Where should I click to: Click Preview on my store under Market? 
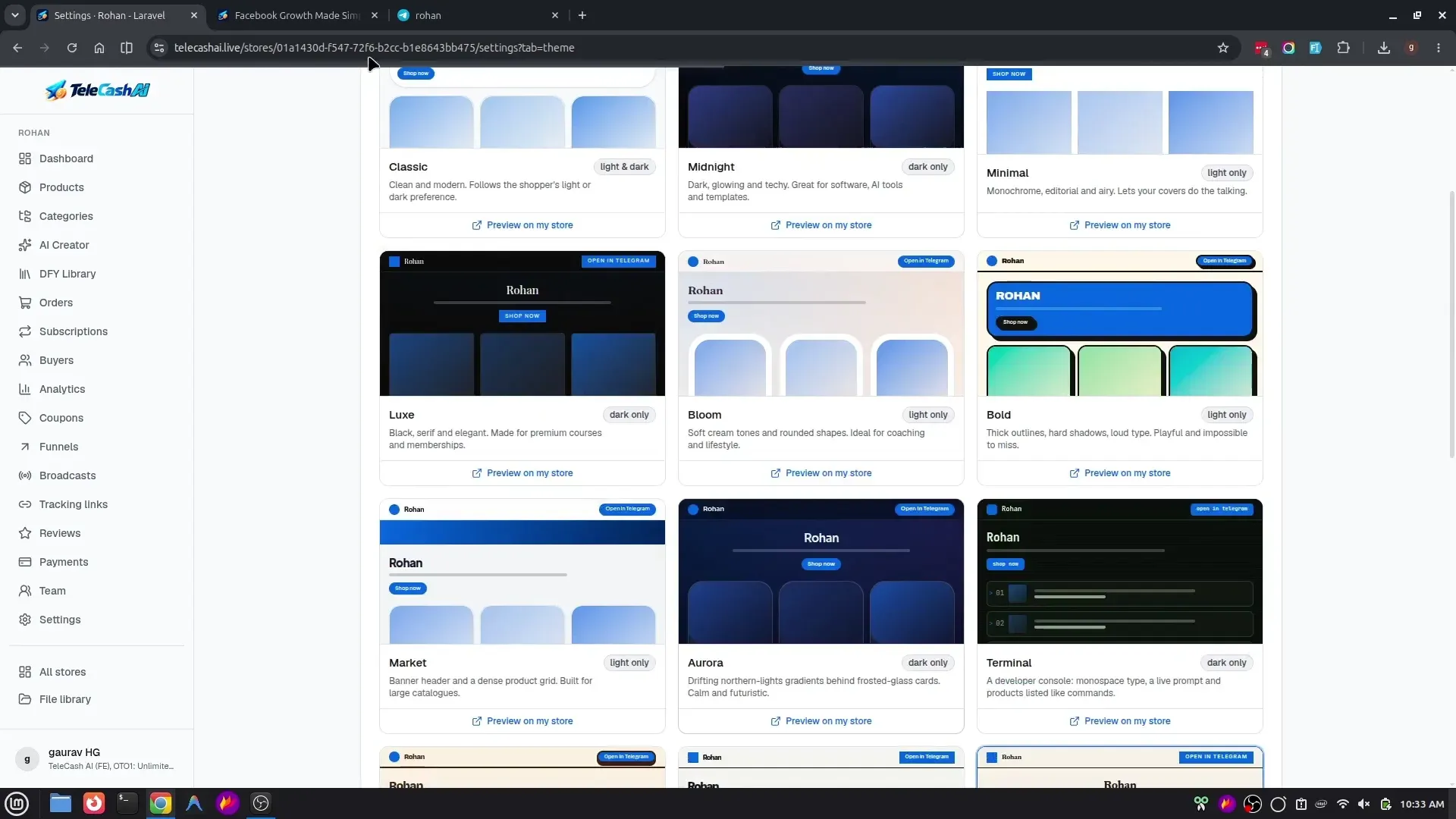point(522,721)
